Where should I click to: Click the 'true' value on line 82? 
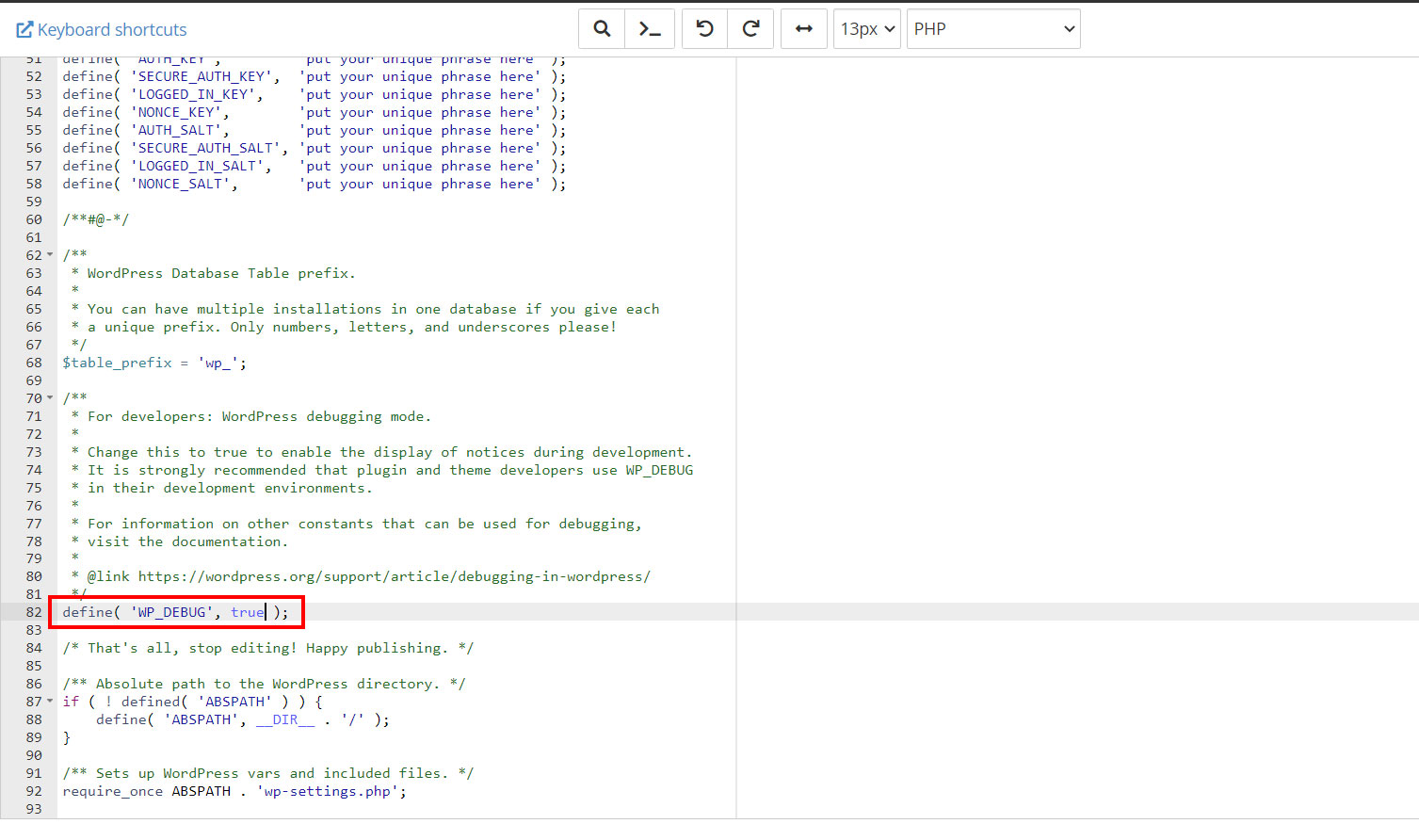tap(248, 612)
